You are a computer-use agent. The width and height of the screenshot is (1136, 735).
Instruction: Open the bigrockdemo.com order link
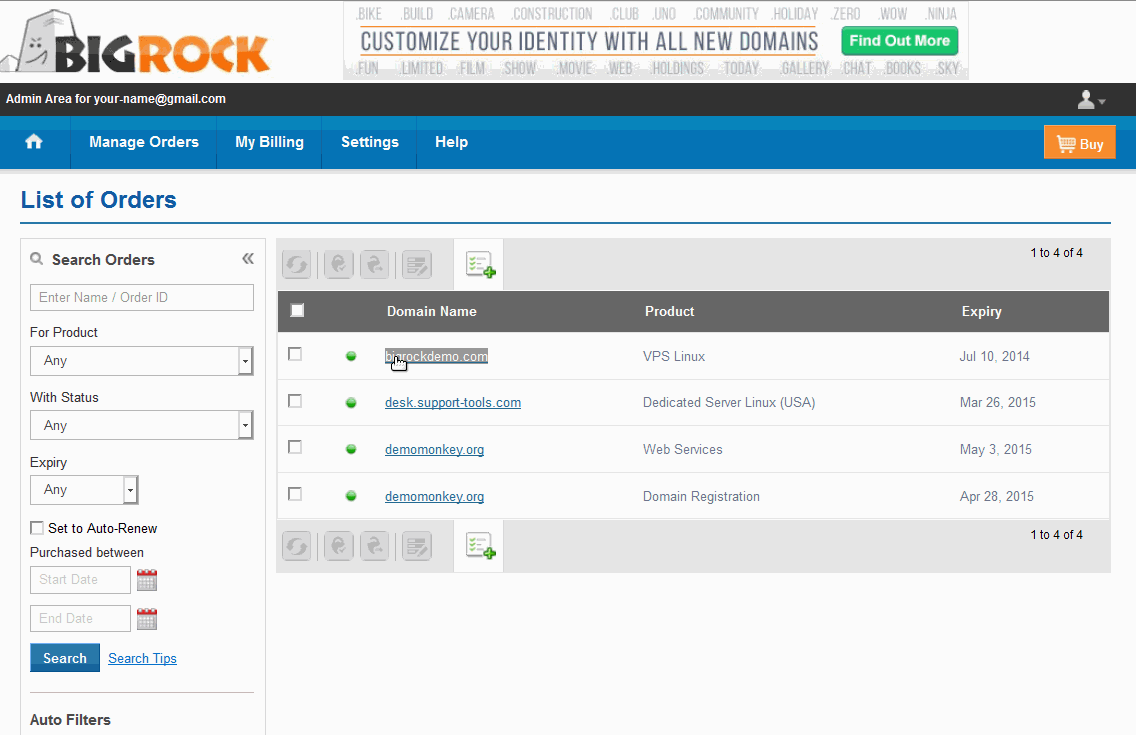[x=436, y=356]
